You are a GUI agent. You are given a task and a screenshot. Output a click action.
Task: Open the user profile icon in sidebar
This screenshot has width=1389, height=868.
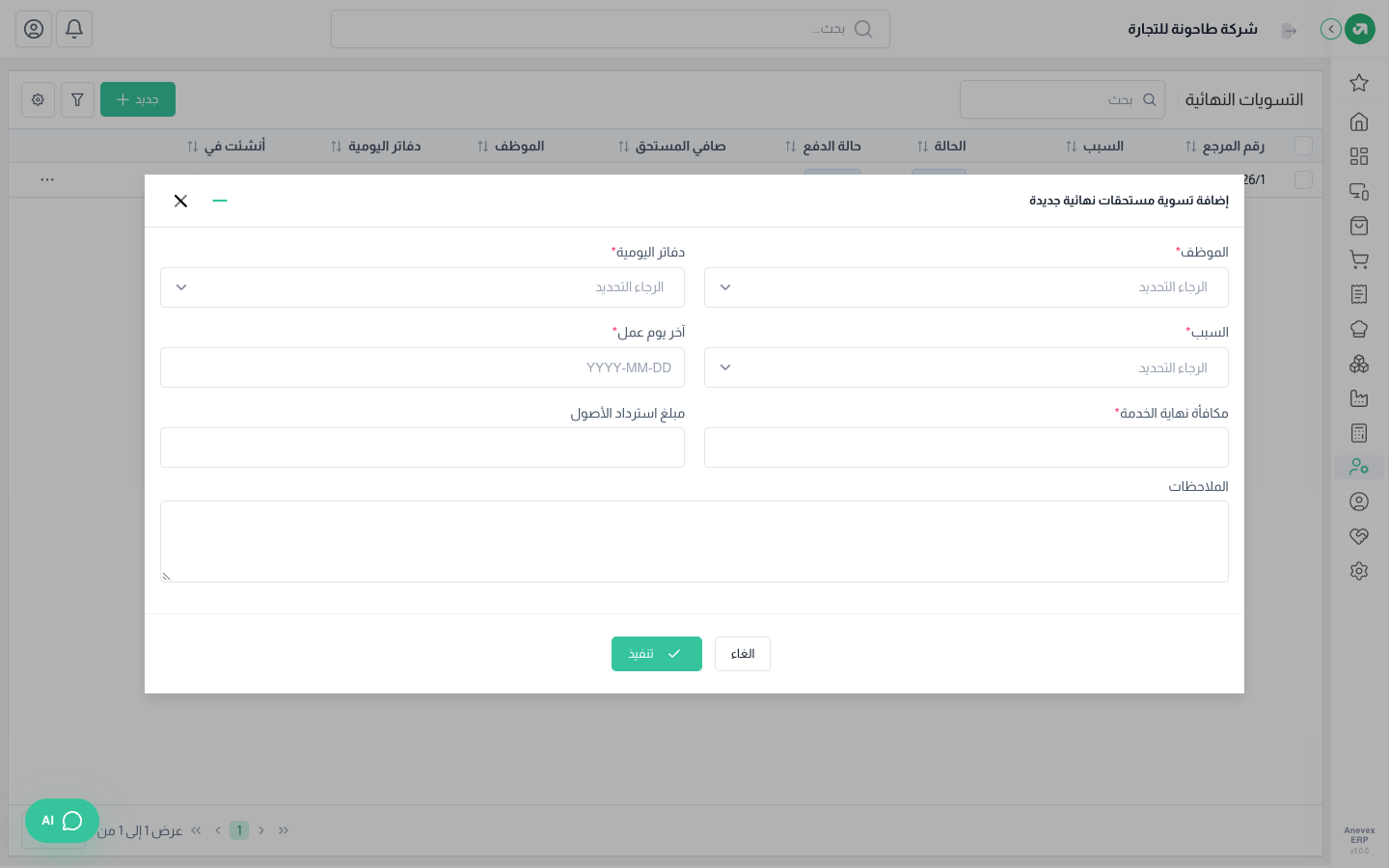1359,502
